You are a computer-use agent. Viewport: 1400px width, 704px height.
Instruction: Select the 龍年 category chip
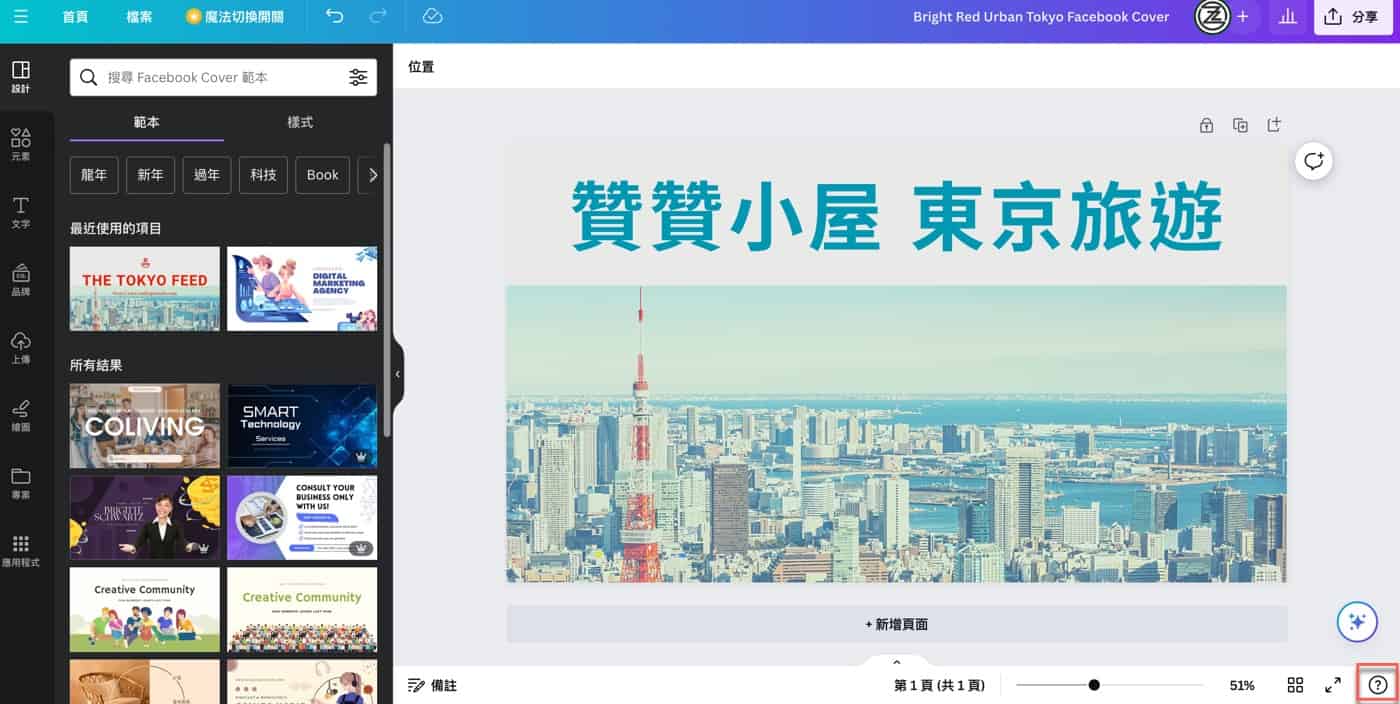(x=94, y=175)
